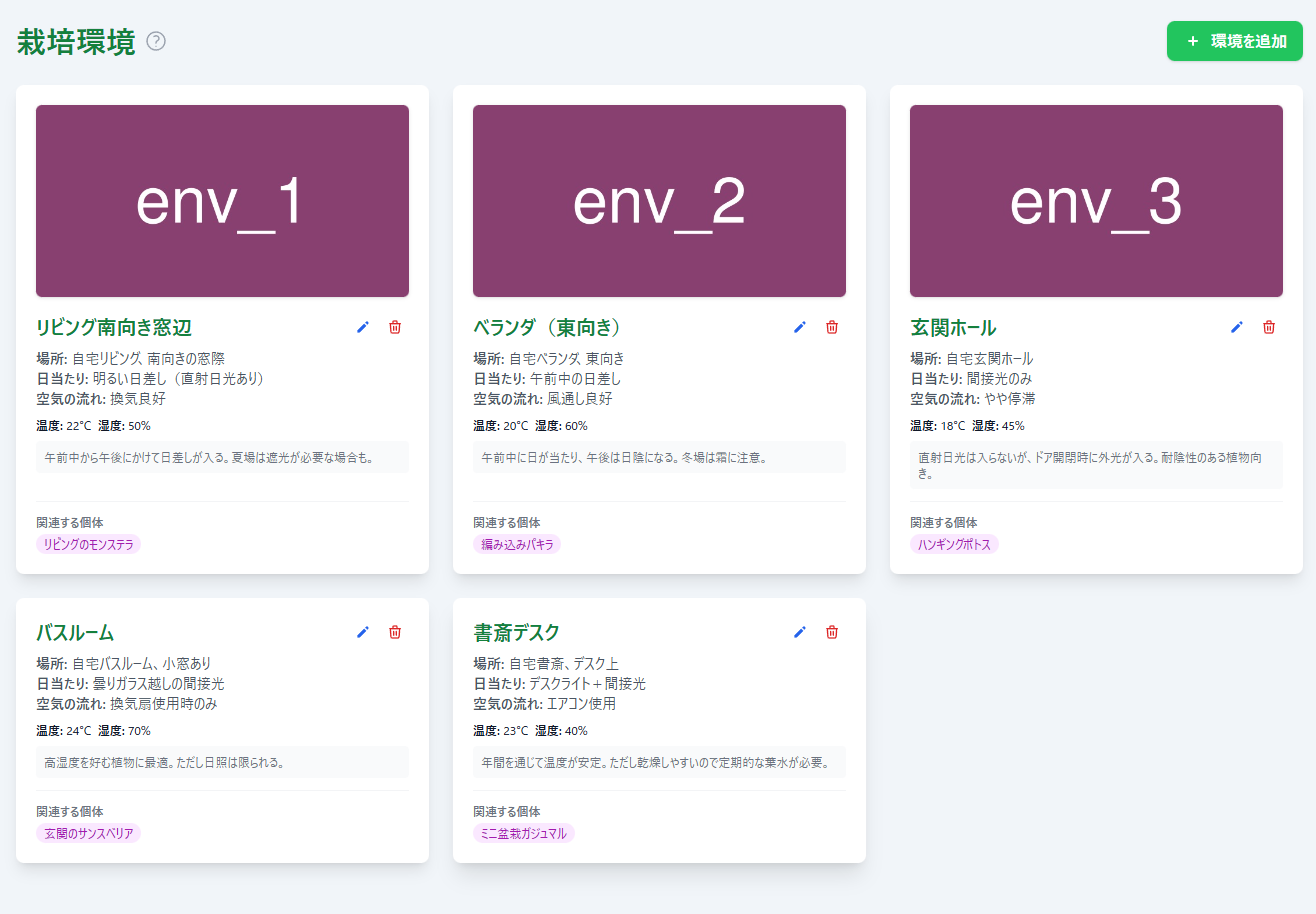Click the text 温度: 22°C 湿度: 50%
The height and width of the screenshot is (914, 1316).
tap(93, 425)
